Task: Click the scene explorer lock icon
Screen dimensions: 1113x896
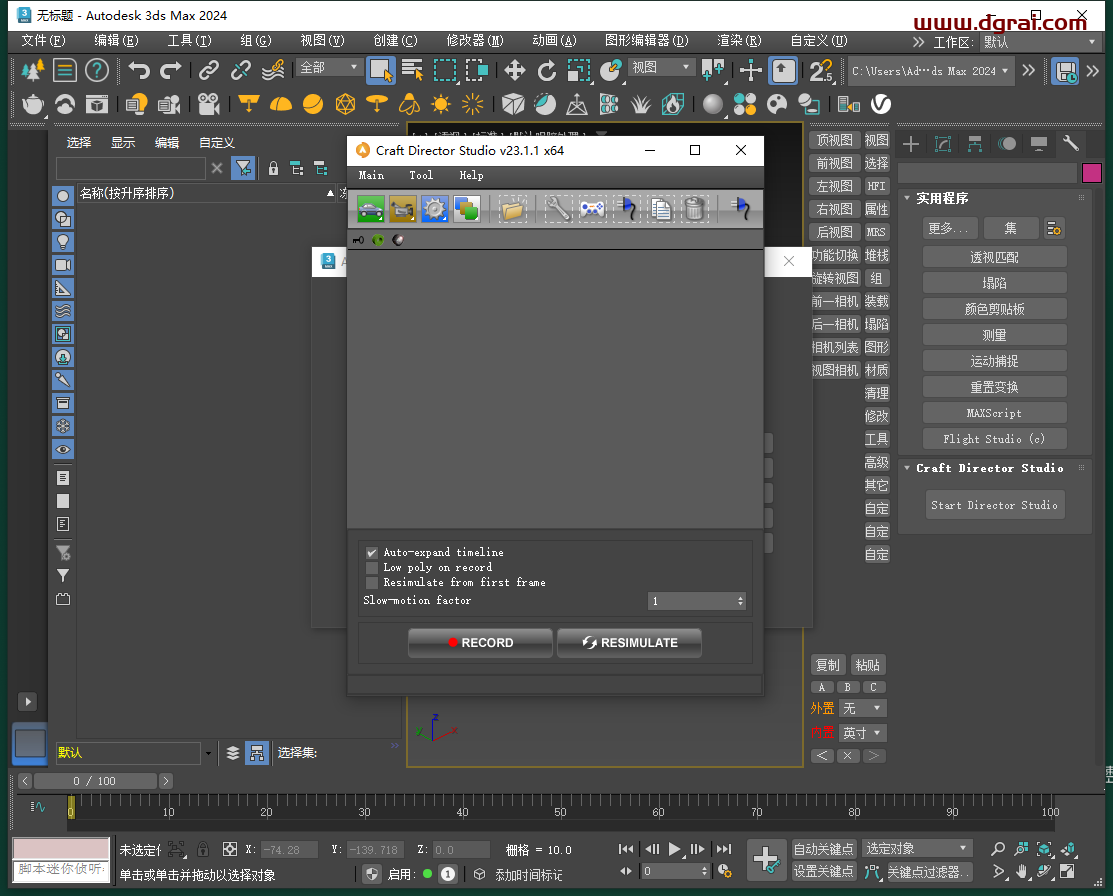Action: [273, 168]
